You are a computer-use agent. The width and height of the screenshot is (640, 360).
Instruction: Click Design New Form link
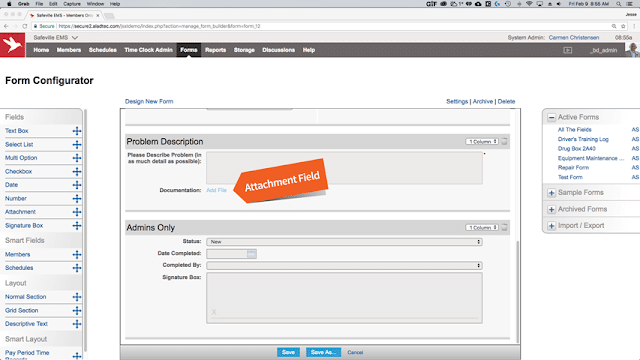pyautogui.click(x=149, y=101)
